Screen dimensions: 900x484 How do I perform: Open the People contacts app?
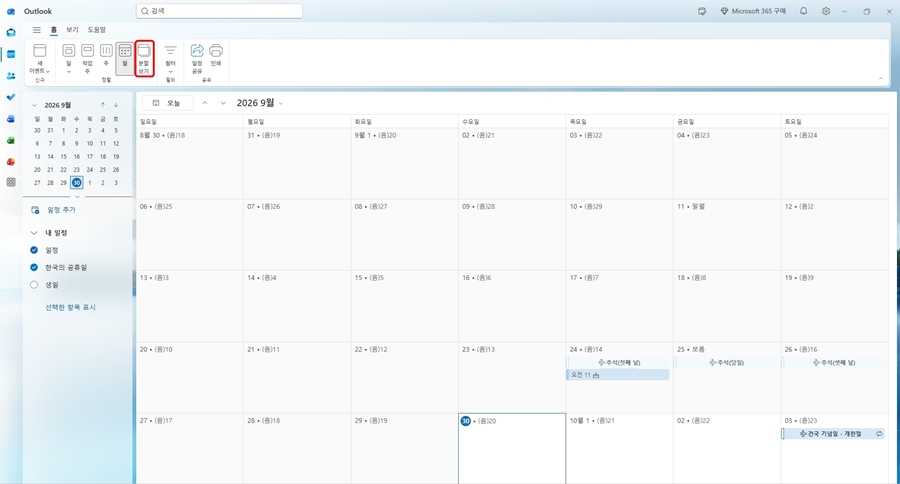[11, 76]
